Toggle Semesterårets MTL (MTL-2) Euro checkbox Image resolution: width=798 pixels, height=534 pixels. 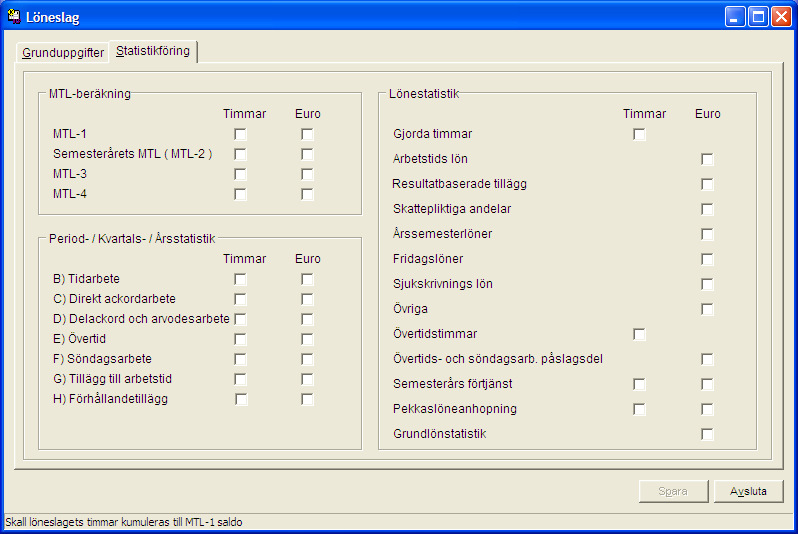coord(307,154)
